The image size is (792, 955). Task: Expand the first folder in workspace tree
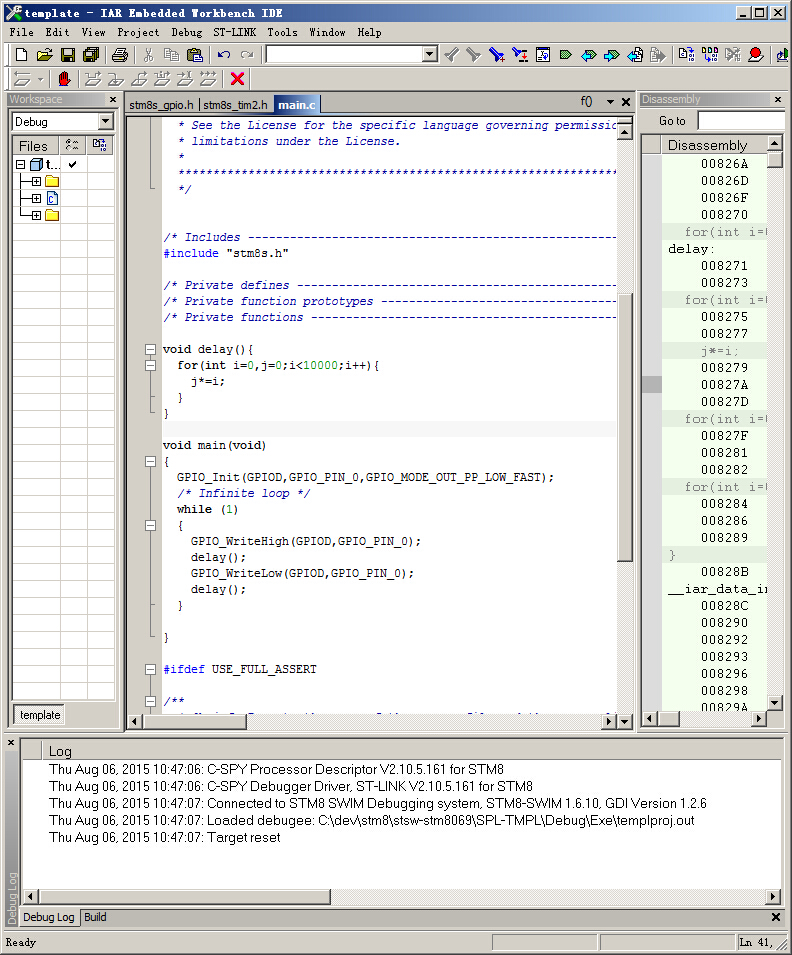pos(36,181)
